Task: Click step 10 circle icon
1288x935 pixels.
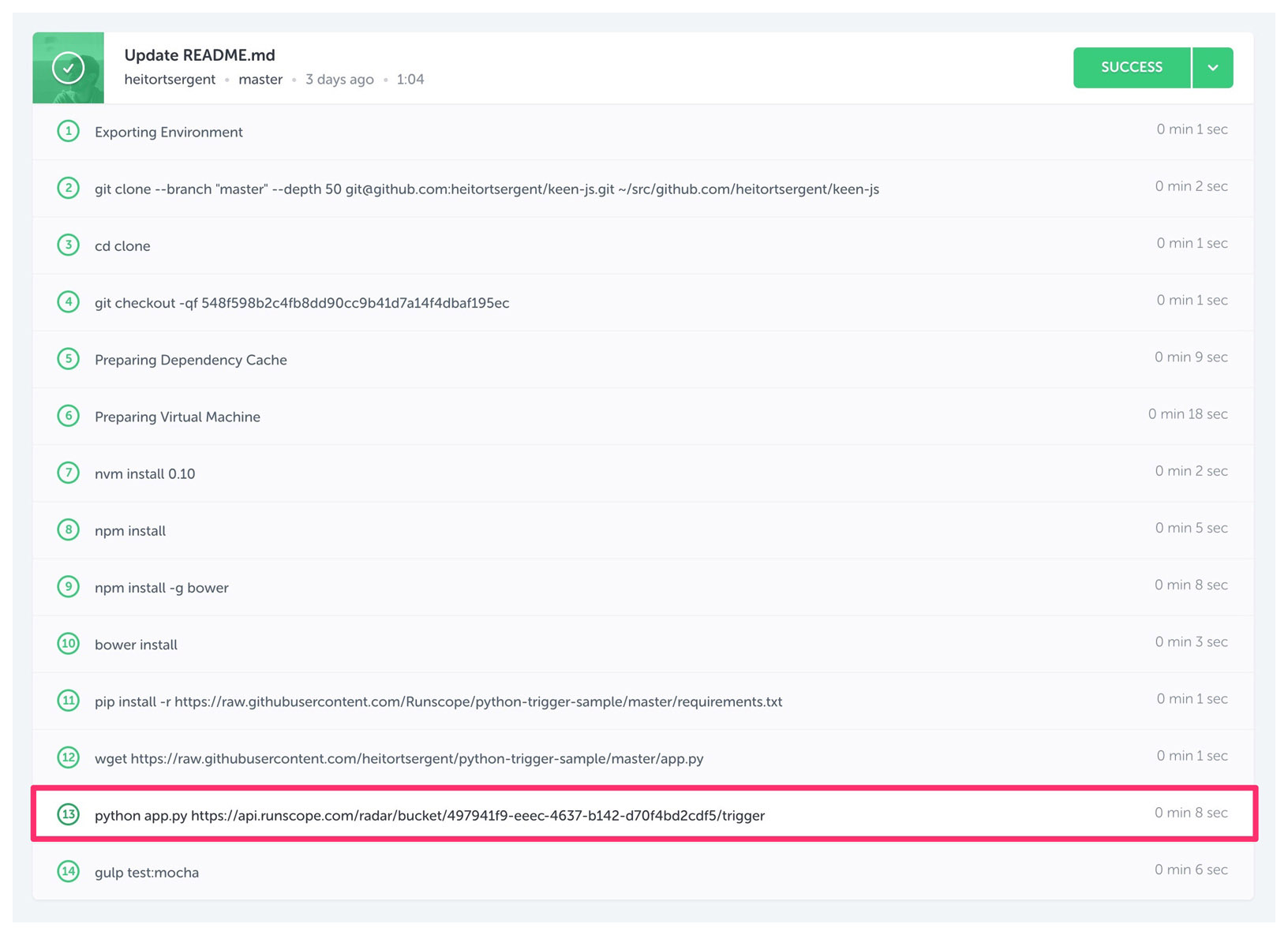Action: (69, 644)
